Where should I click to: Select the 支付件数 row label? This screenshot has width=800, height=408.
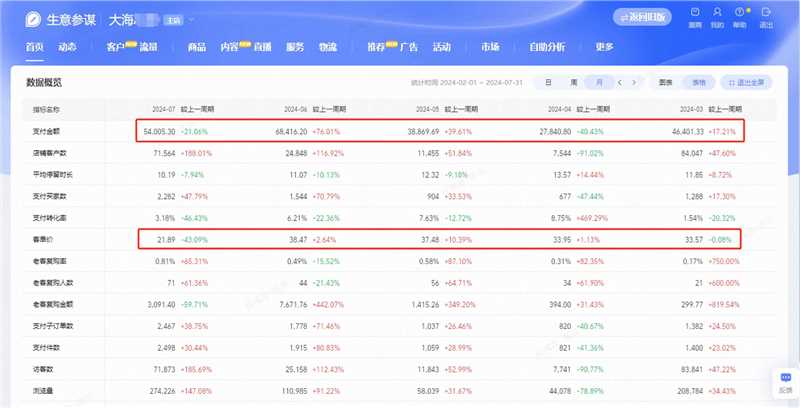tap(46, 347)
